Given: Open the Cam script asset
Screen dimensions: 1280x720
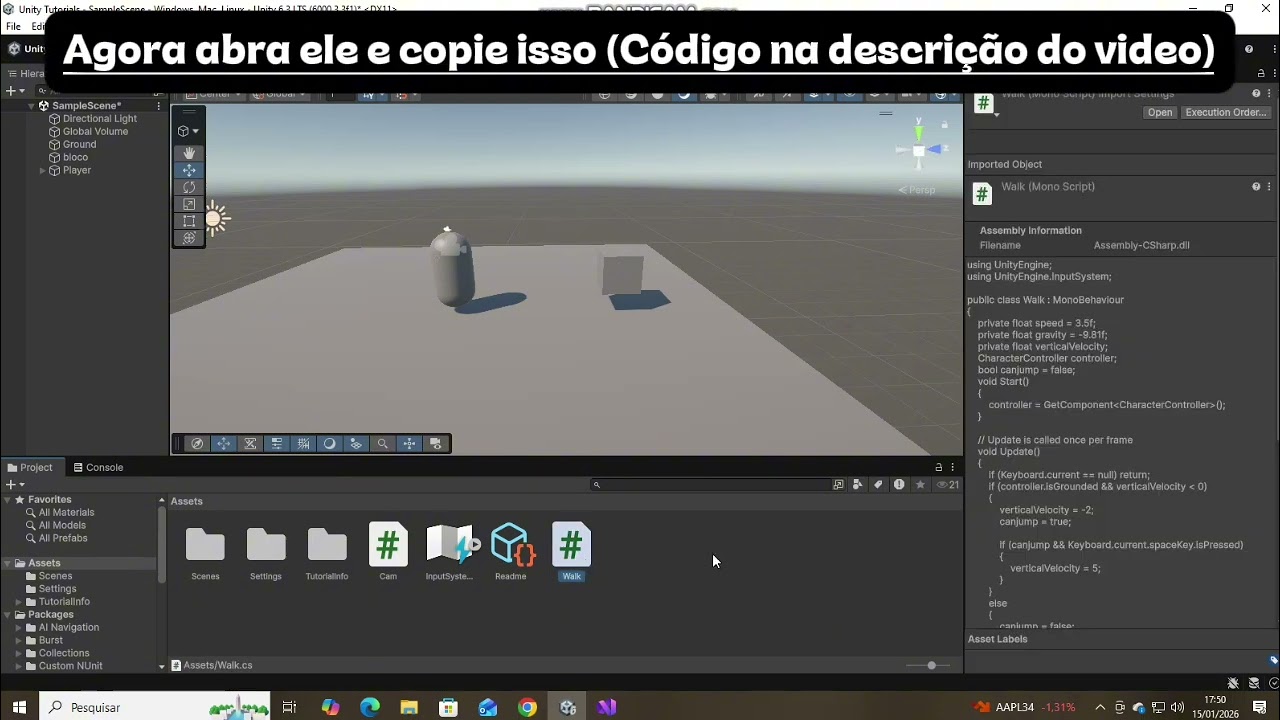Looking at the screenshot, I should pyautogui.click(x=388, y=551).
